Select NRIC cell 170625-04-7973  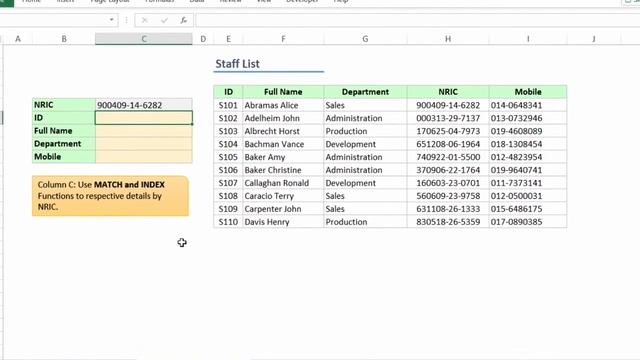(x=448, y=131)
